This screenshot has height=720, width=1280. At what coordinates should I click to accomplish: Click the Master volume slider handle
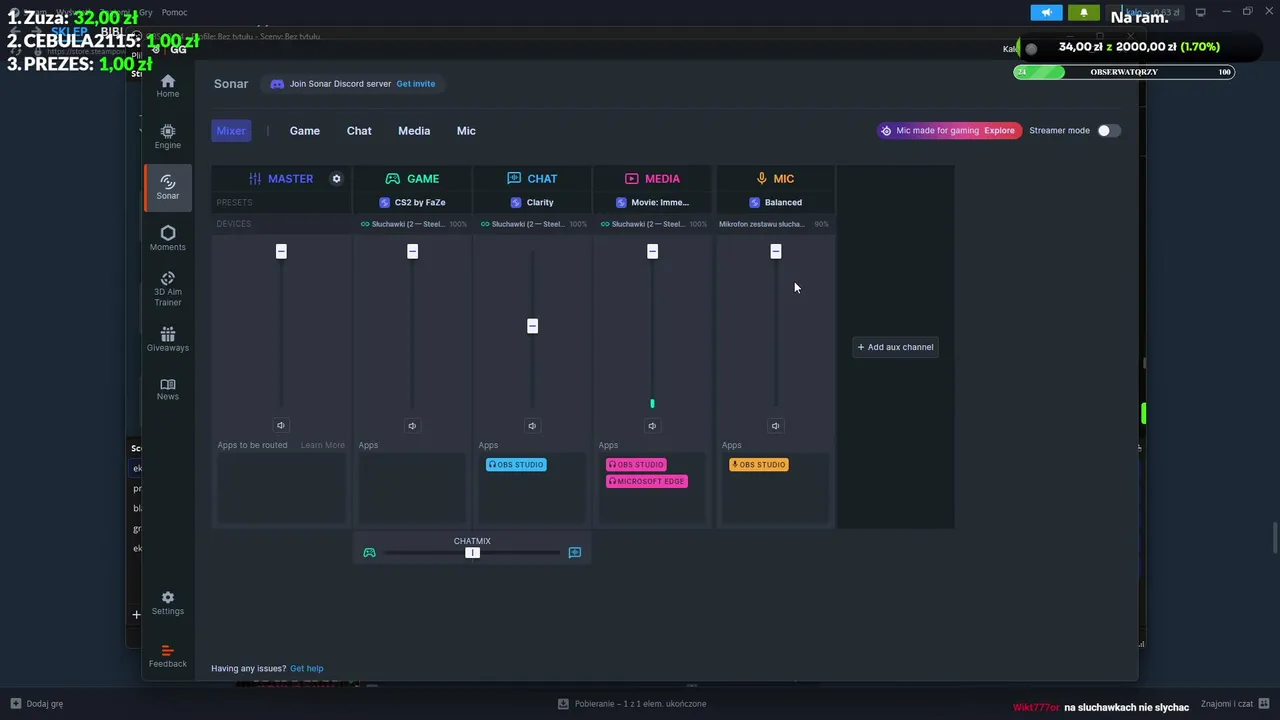pos(281,251)
